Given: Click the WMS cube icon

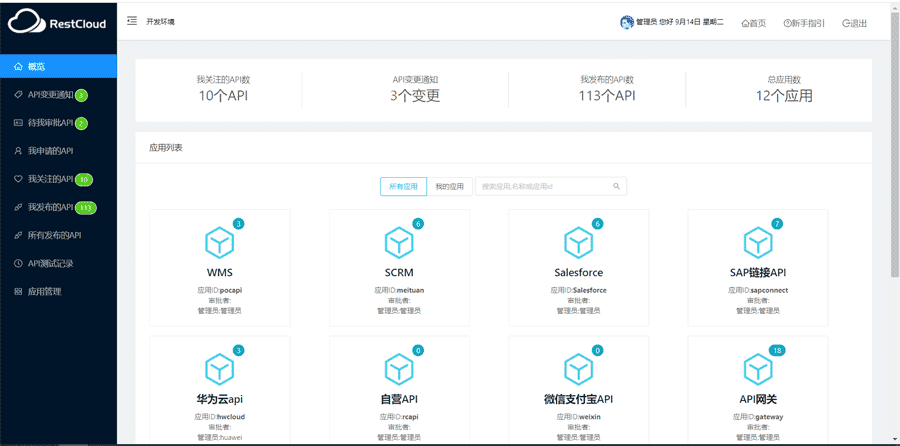Looking at the screenshot, I should coord(220,243).
